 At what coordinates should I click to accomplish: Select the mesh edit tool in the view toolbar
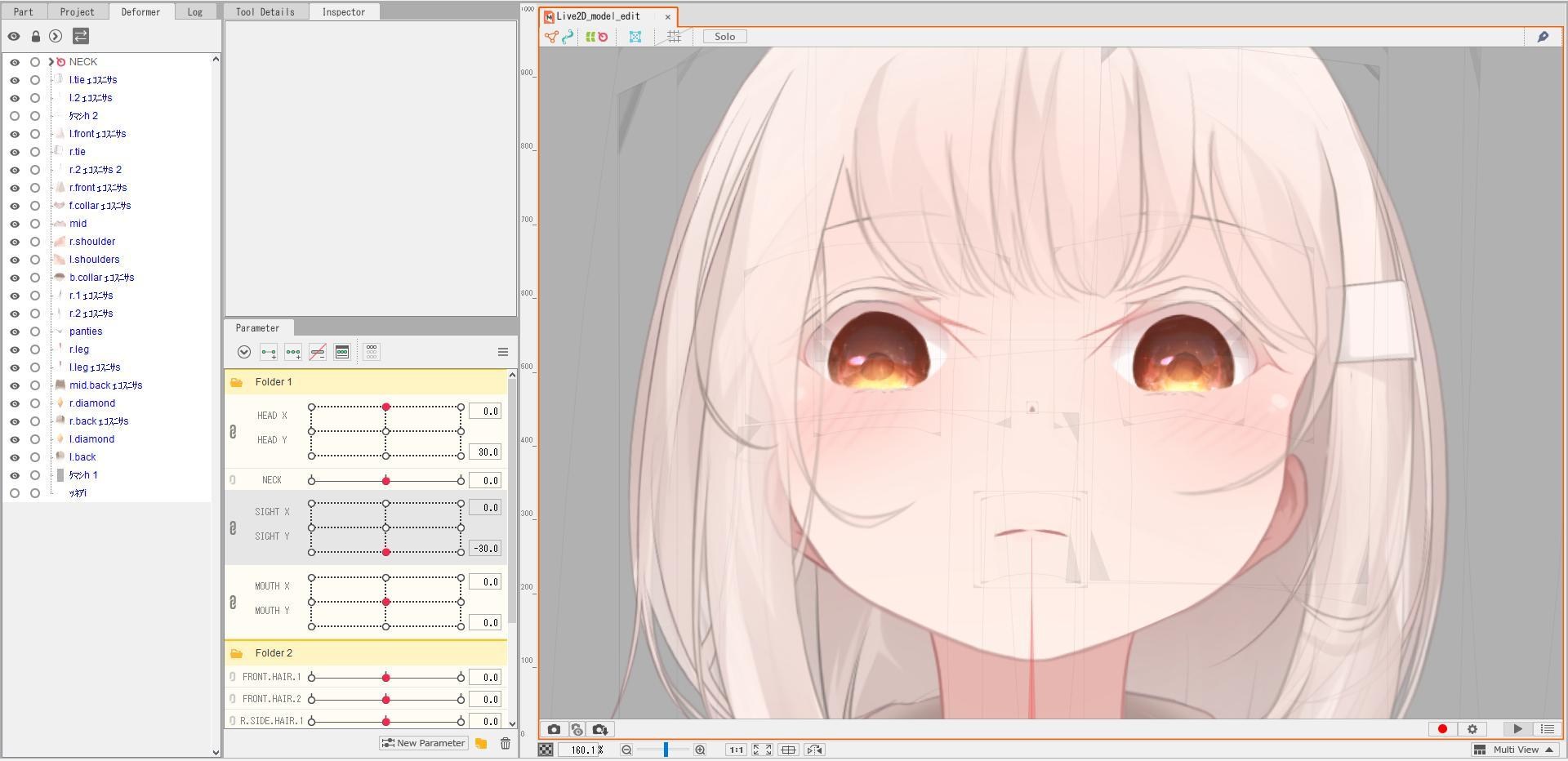coord(551,37)
